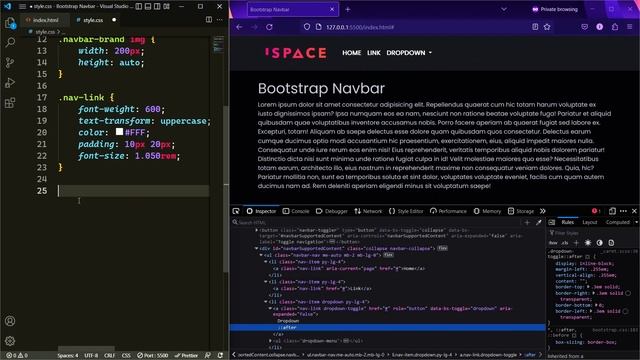This screenshot has width=640, height=360.
Task: Open the errors and warnings status bar indicator
Action: [17, 356]
